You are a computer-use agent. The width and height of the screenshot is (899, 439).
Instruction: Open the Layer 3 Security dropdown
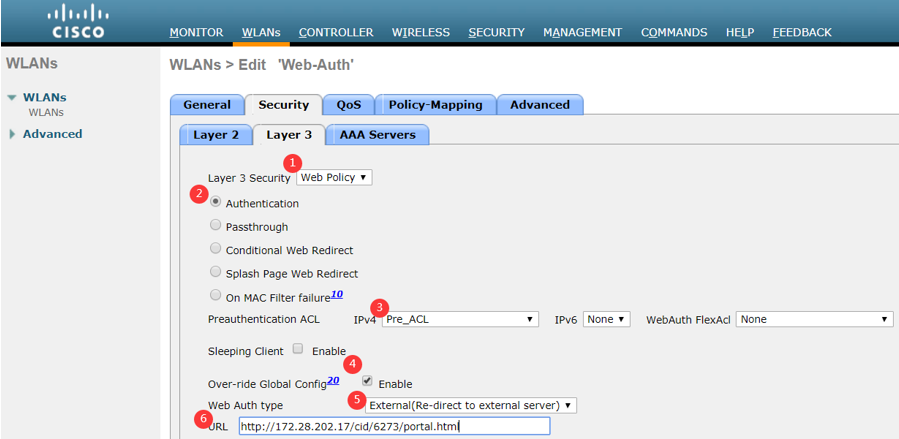pyautogui.click(x=334, y=178)
